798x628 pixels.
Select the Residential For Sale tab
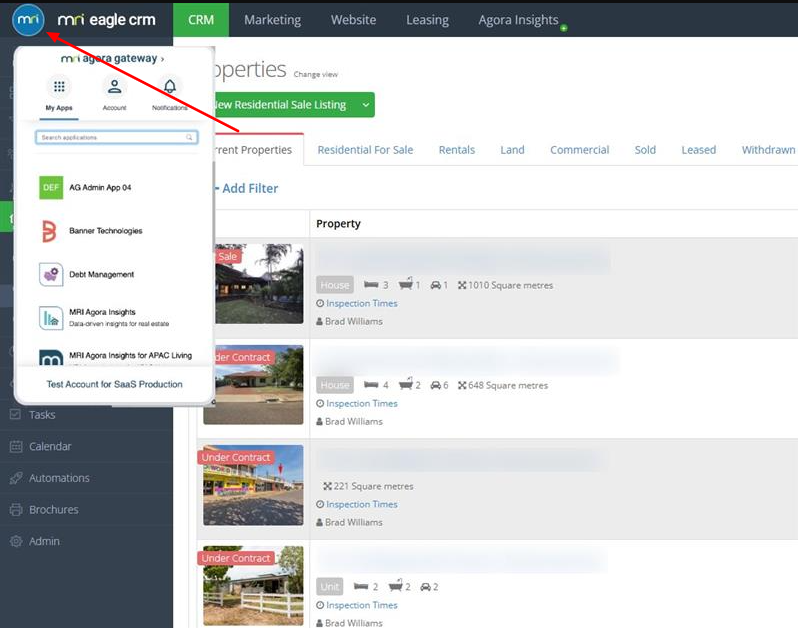[x=365, y=150]
